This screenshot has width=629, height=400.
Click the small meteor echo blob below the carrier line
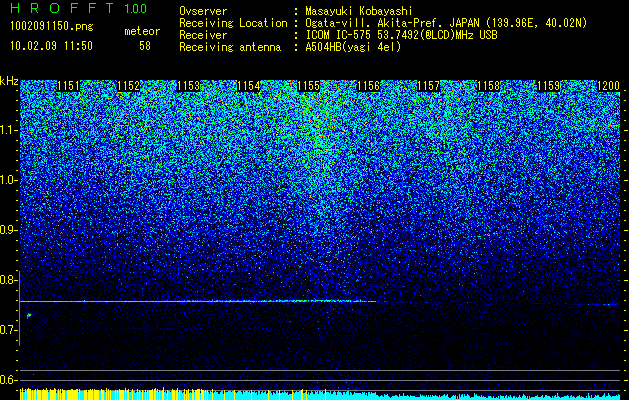coord(29,316)
